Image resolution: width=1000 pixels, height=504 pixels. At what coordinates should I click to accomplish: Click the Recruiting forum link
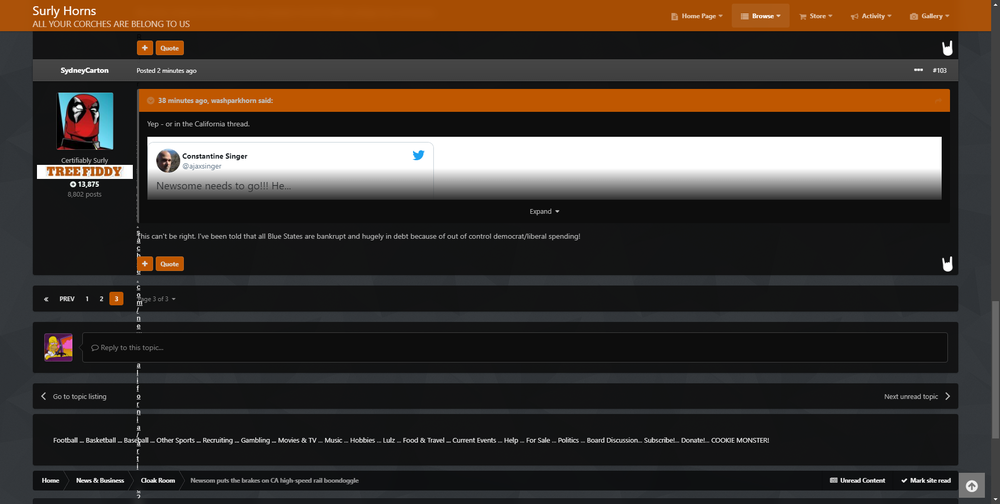tap(217, 440)
